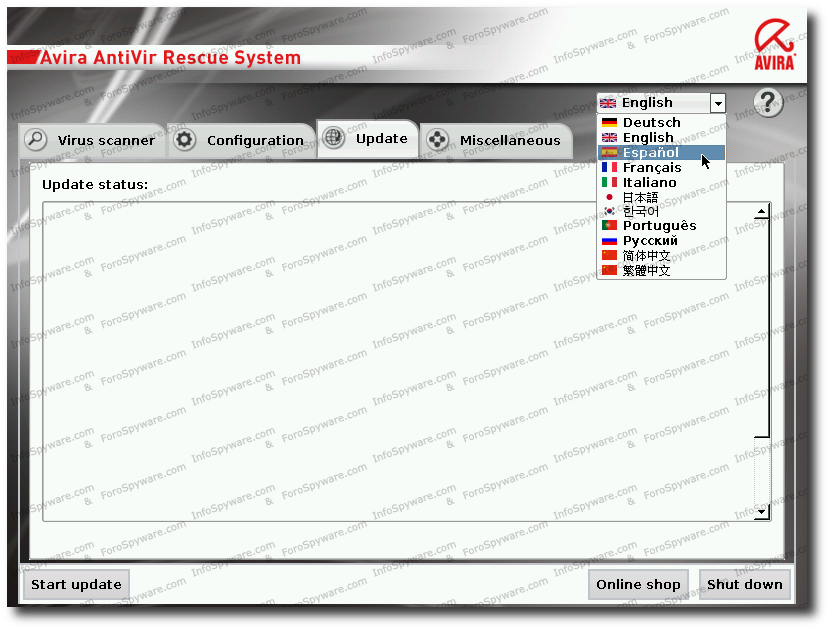Image resolution: width=830 pixels, height=630 pixels.
Task: Click the magnifier icon on Virus scanner tab
Action: (36, 140)
